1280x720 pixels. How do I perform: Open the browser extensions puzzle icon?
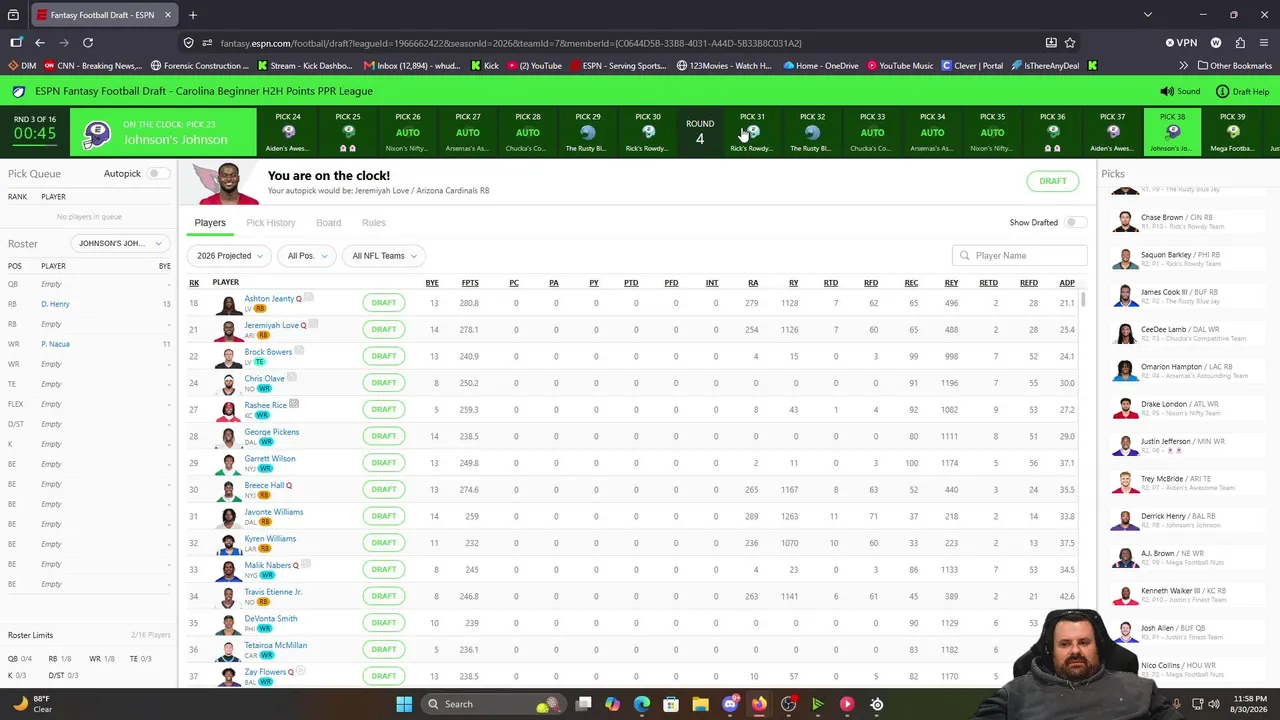coord(1240,43)
